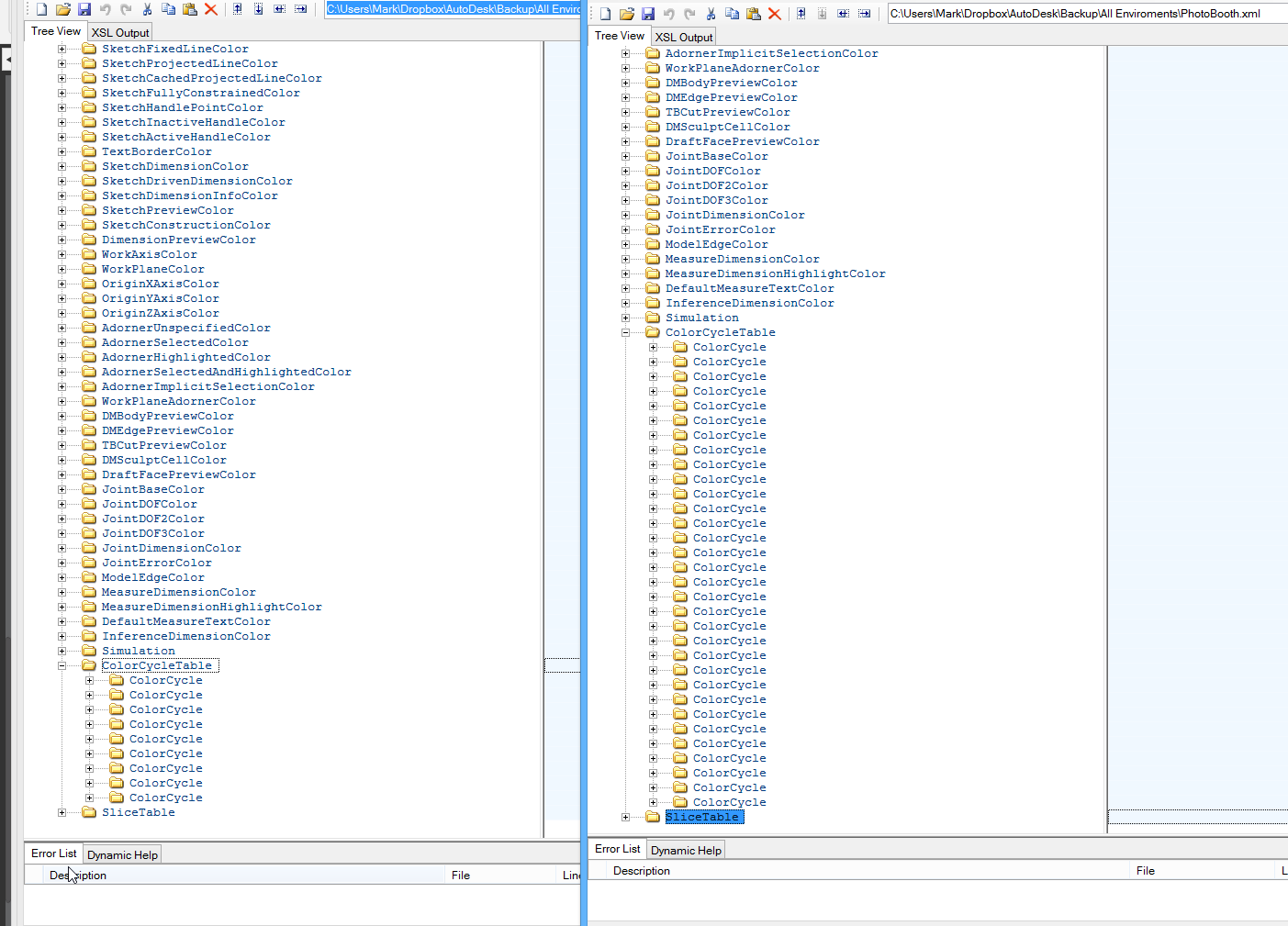Screen dimensions: 1288x926
Task: Select ModelEdgeColor in left window
Action: (x=152, y=577)
